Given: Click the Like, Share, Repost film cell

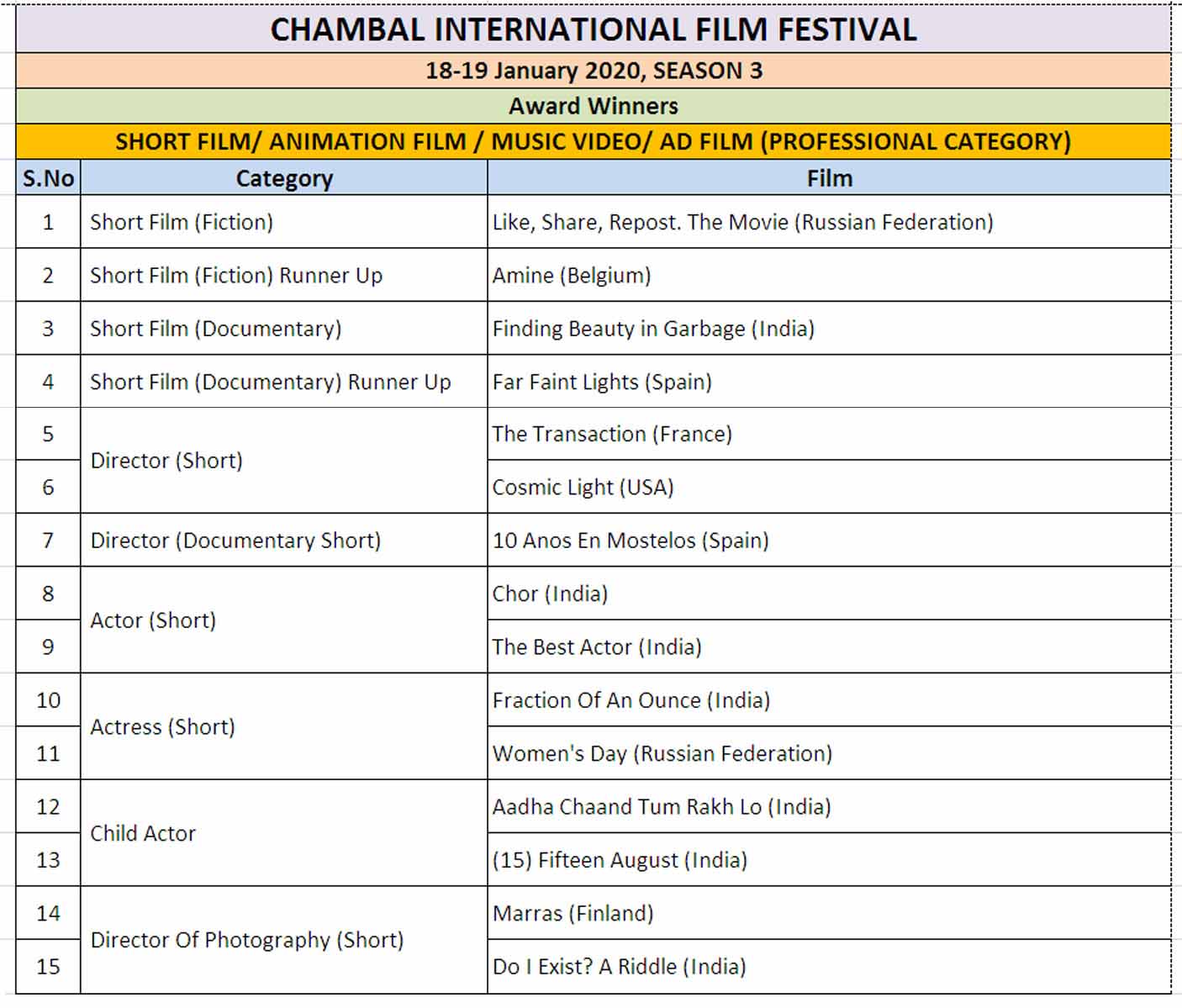Looking at the screenshot, I should click(829, 222).
